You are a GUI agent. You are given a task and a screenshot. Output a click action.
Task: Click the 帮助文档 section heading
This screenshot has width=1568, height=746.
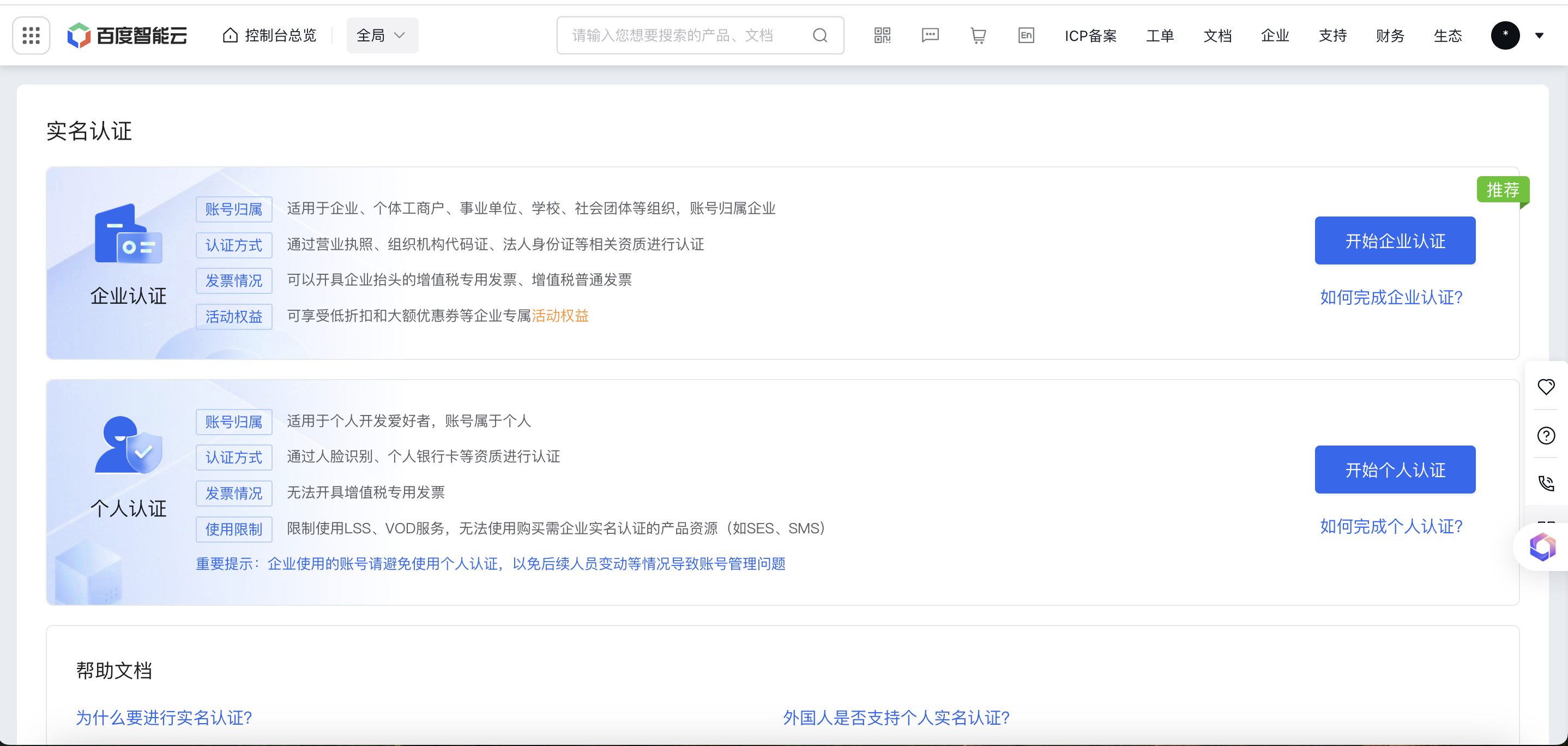[114, 671]
